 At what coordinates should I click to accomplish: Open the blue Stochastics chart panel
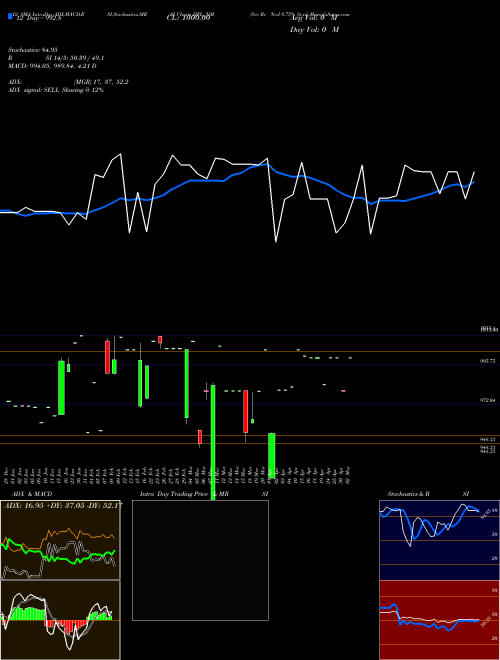[439, 540]
